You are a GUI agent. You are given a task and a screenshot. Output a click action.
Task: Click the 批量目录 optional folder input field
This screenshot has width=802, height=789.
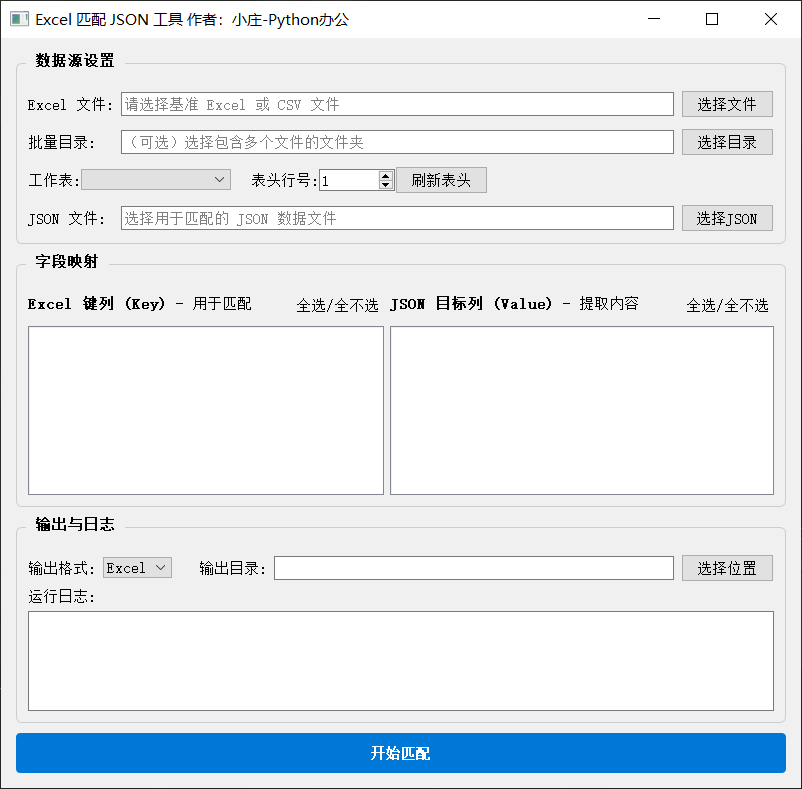[x=395, y=141]
